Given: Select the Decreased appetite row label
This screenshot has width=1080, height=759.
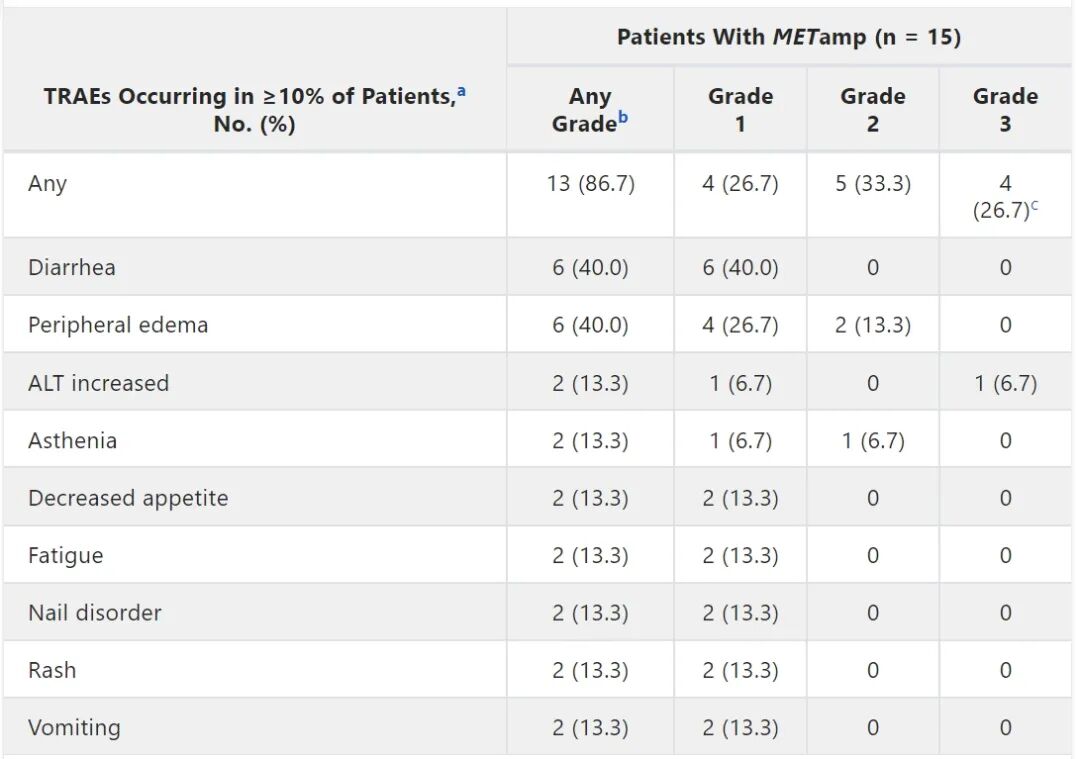Looking at the screenshot, I should click(x=128, y=498).
